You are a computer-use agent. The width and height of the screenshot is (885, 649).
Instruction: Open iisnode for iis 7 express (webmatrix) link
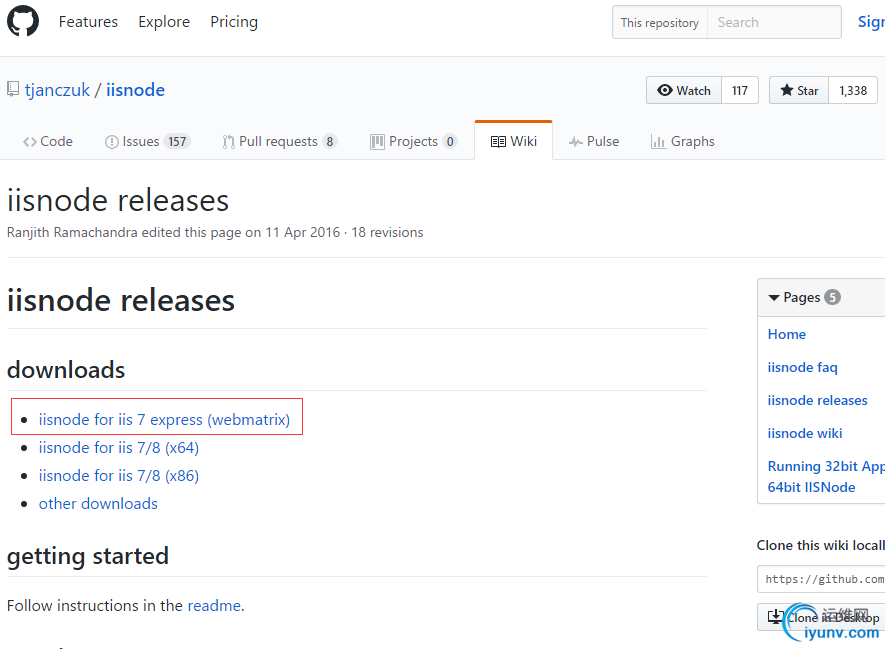tap(164, 420)
